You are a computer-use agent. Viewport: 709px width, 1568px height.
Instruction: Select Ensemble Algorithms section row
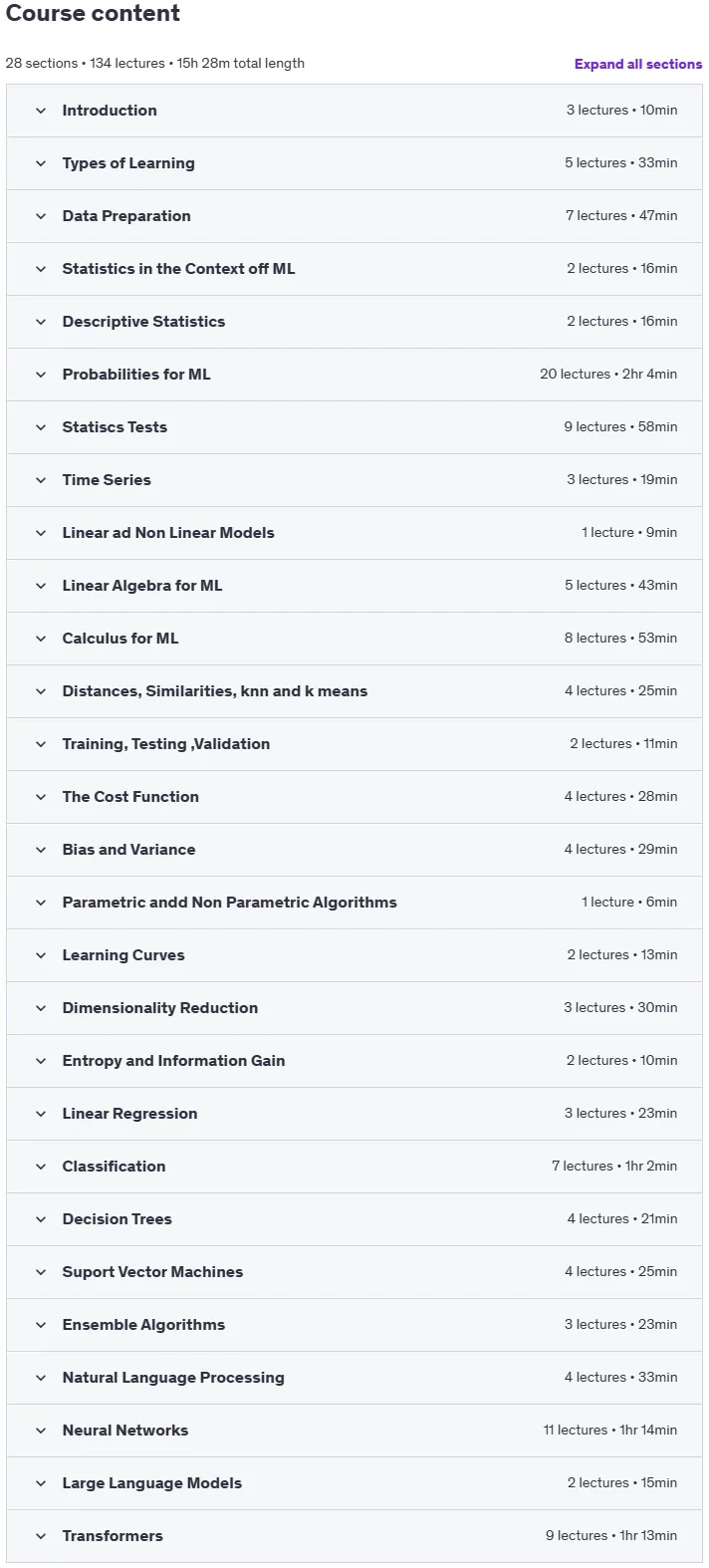click(x=354, y=1325)
